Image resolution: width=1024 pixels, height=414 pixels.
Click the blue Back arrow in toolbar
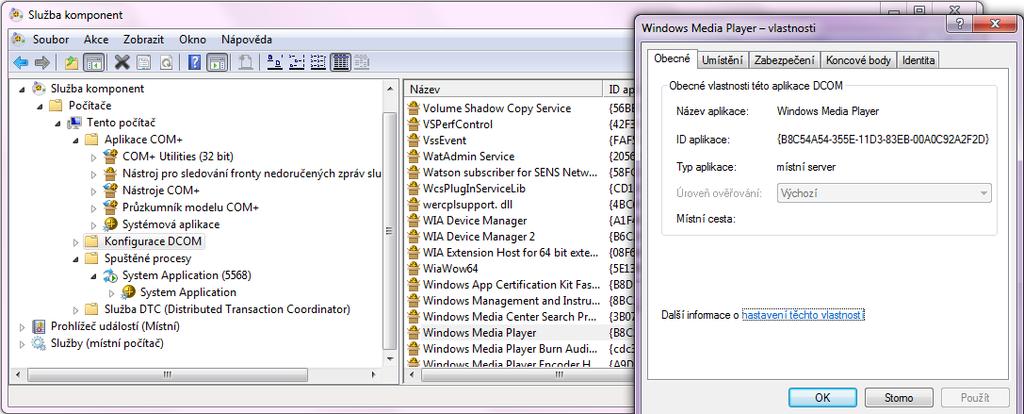[21, 63]
